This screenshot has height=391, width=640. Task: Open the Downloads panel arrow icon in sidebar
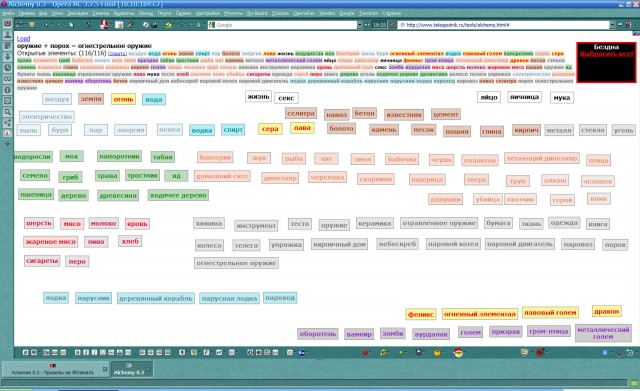pos(7,57)
